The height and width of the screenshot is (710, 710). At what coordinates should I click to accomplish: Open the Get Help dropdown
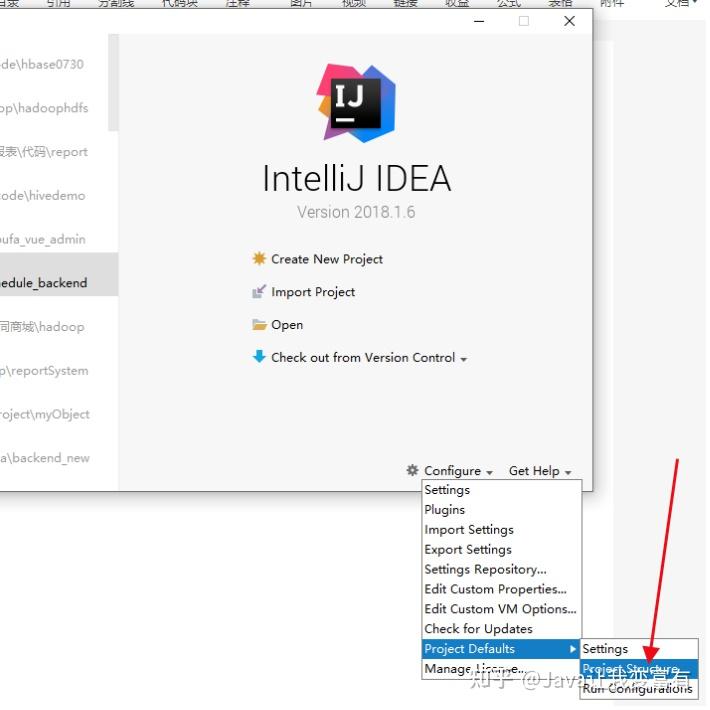(540, 471)
